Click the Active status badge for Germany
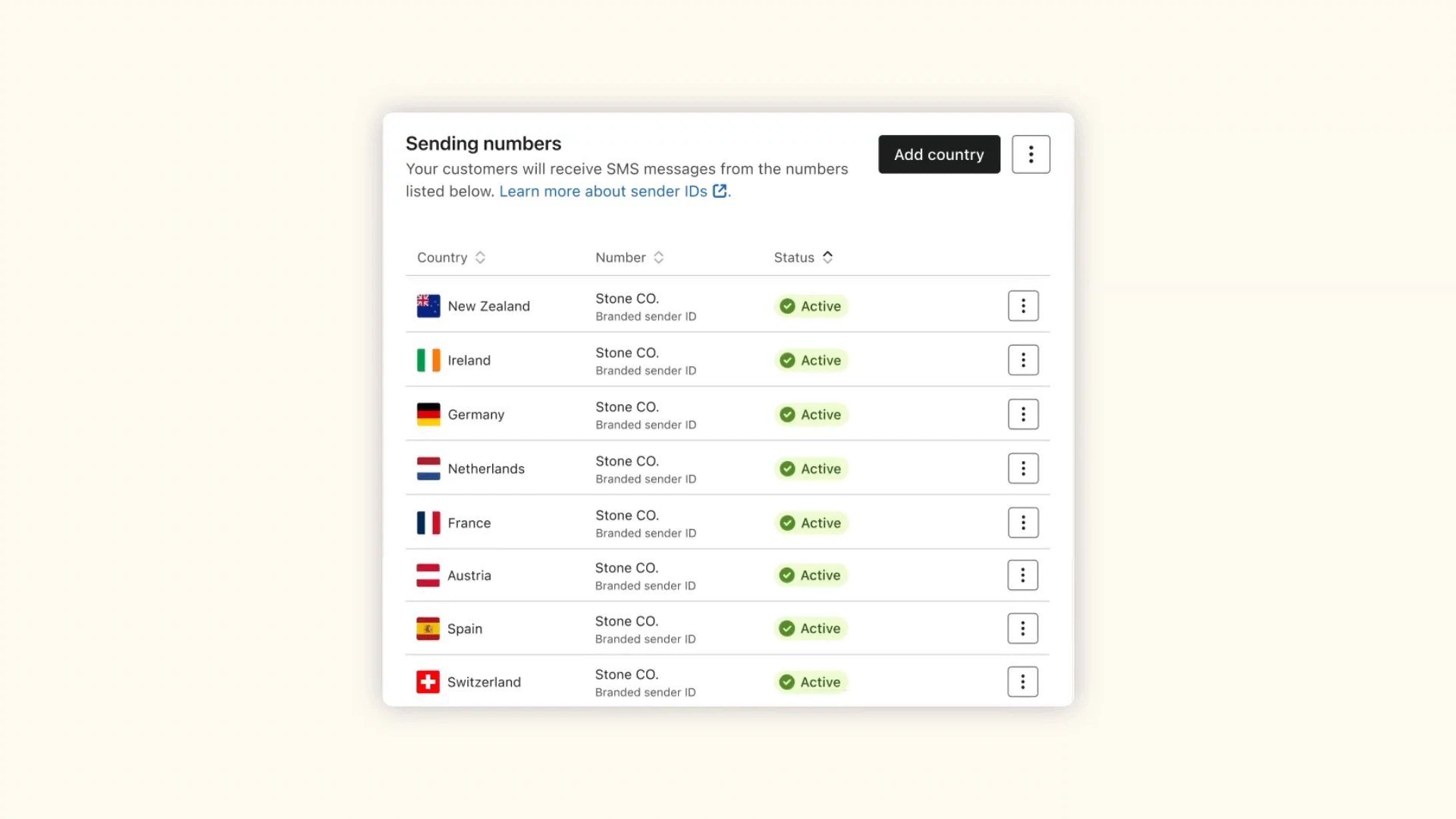The image size is (1456, 819). (811, 415)
